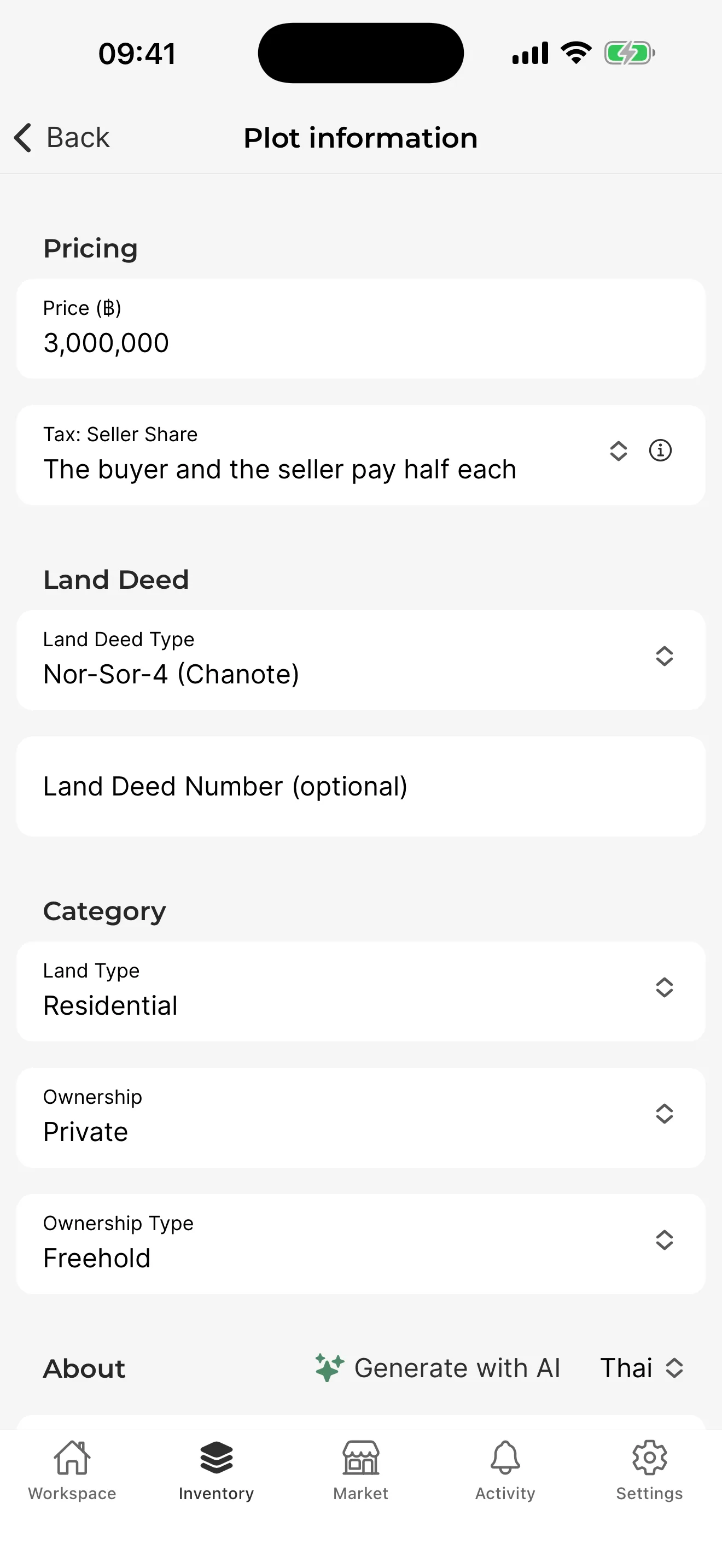Switch the About language from Thai
Screen dimensions: 722x1568
(x=642, y=1368)
